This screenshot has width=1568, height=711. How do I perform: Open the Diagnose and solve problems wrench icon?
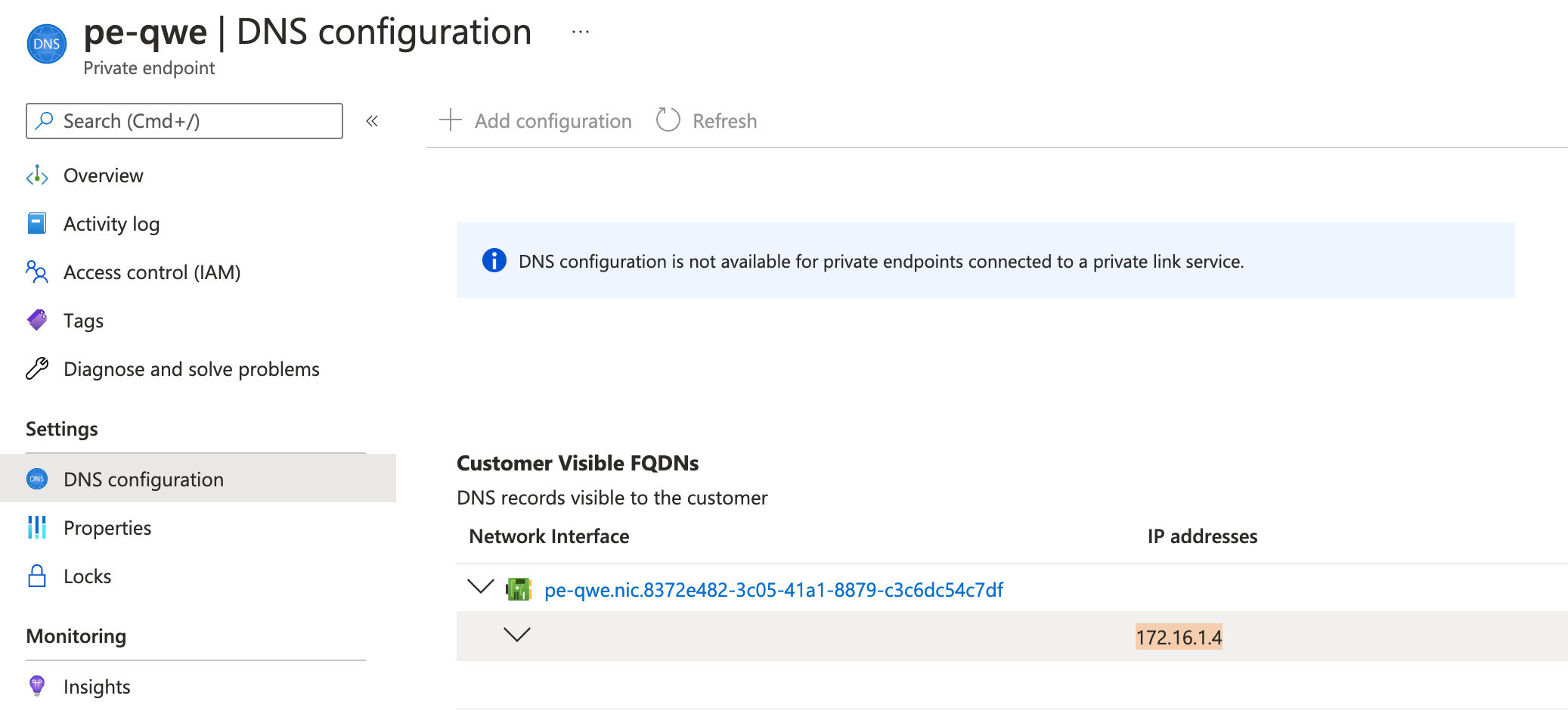37,368
